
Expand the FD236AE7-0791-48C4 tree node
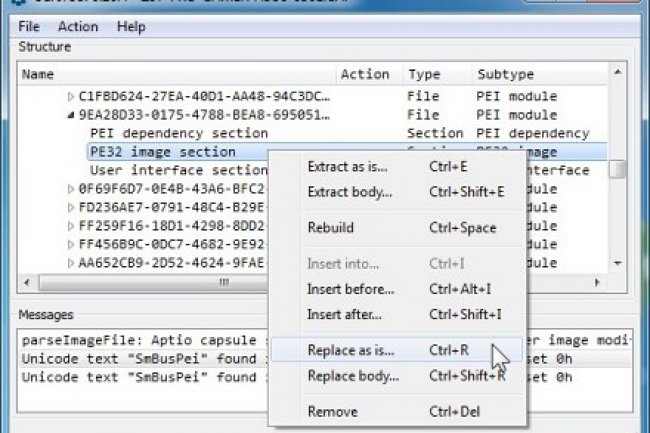71,207
